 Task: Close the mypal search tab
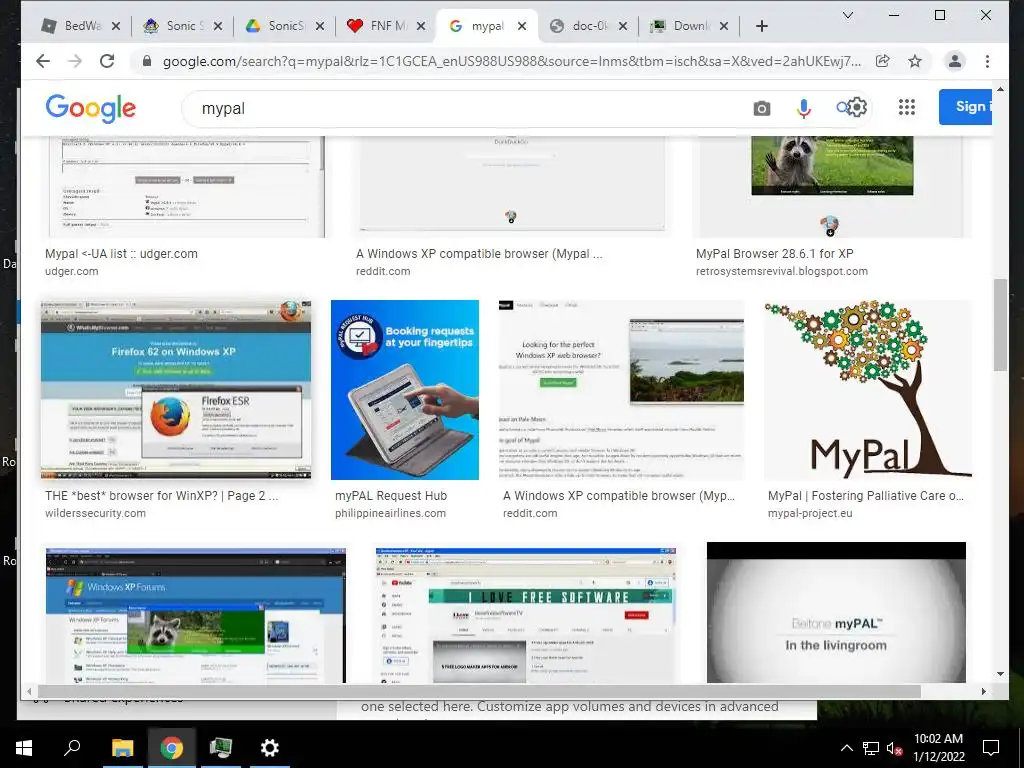click(522, 26)
